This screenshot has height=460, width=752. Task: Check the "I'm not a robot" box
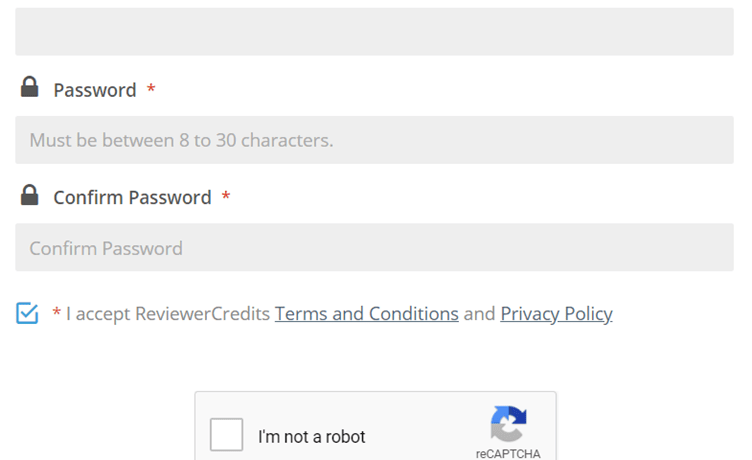(x=227, y=436)
